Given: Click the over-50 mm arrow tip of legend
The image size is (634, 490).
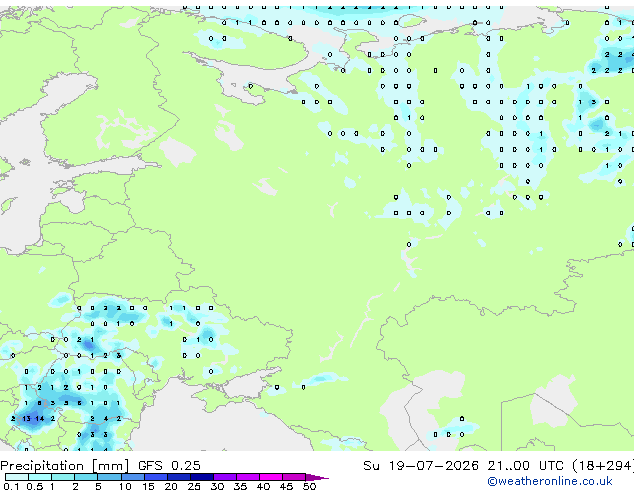Looking at the screenshot, I should (x=317, y=477).
